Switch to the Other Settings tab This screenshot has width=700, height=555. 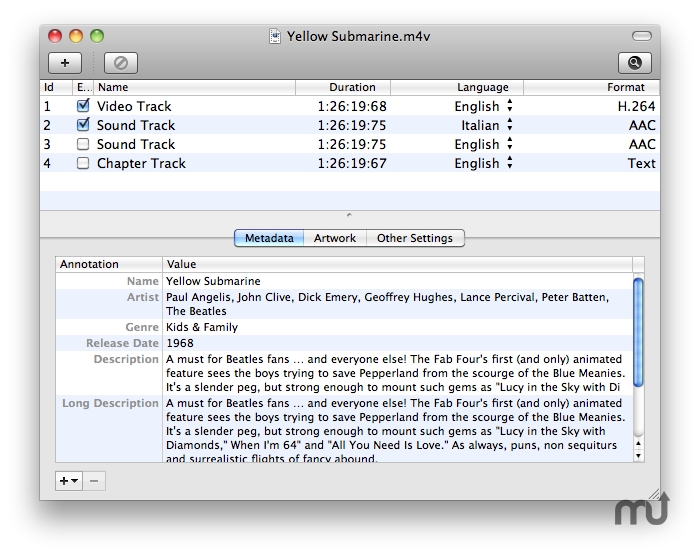tap(415, 238)
